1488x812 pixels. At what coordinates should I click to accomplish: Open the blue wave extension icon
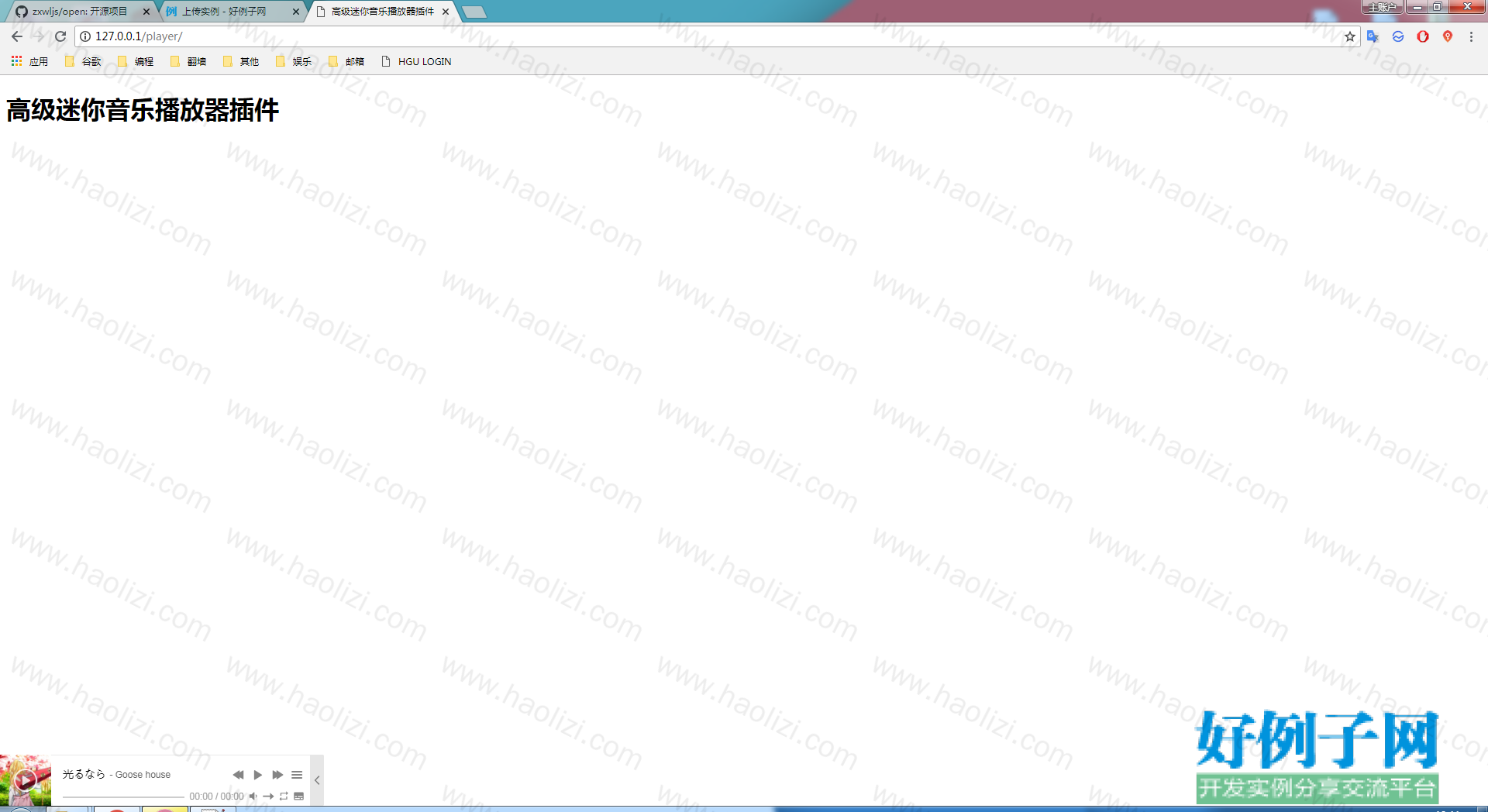click(x=1398, y=36)
